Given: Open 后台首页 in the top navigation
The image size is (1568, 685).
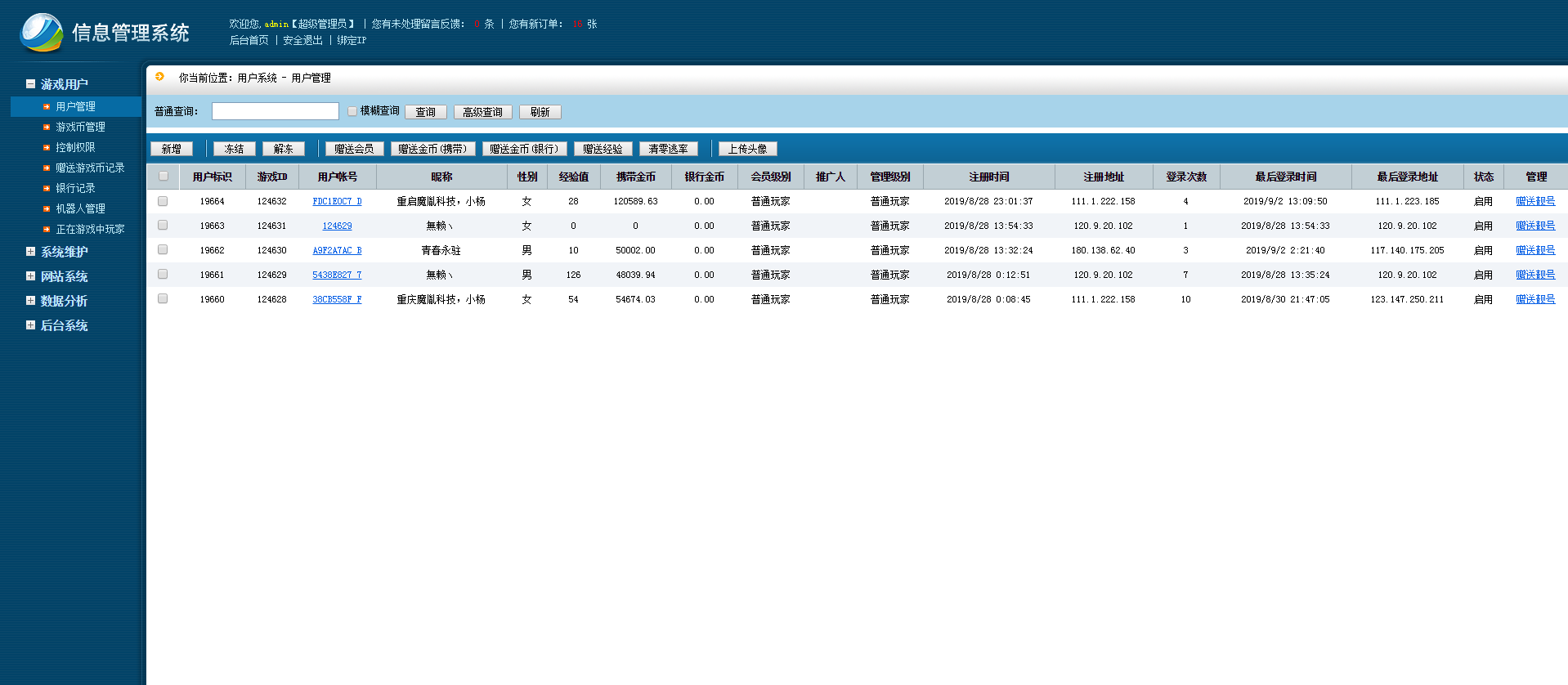Looking at the screenshot, I should tap(249, 40).
